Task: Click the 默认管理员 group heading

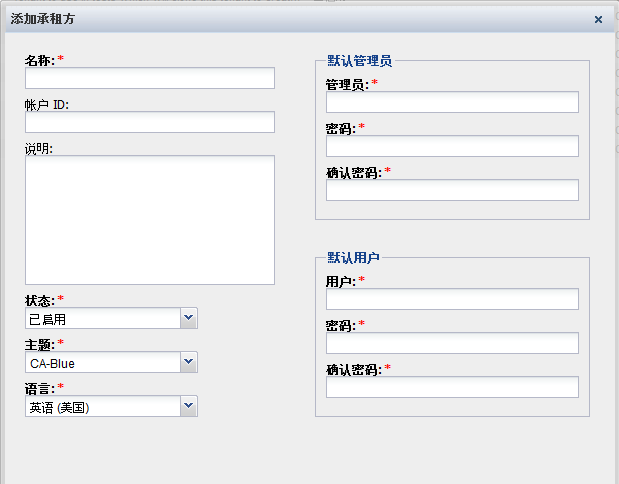Action: pyautogui.click(x=359, y=61)
